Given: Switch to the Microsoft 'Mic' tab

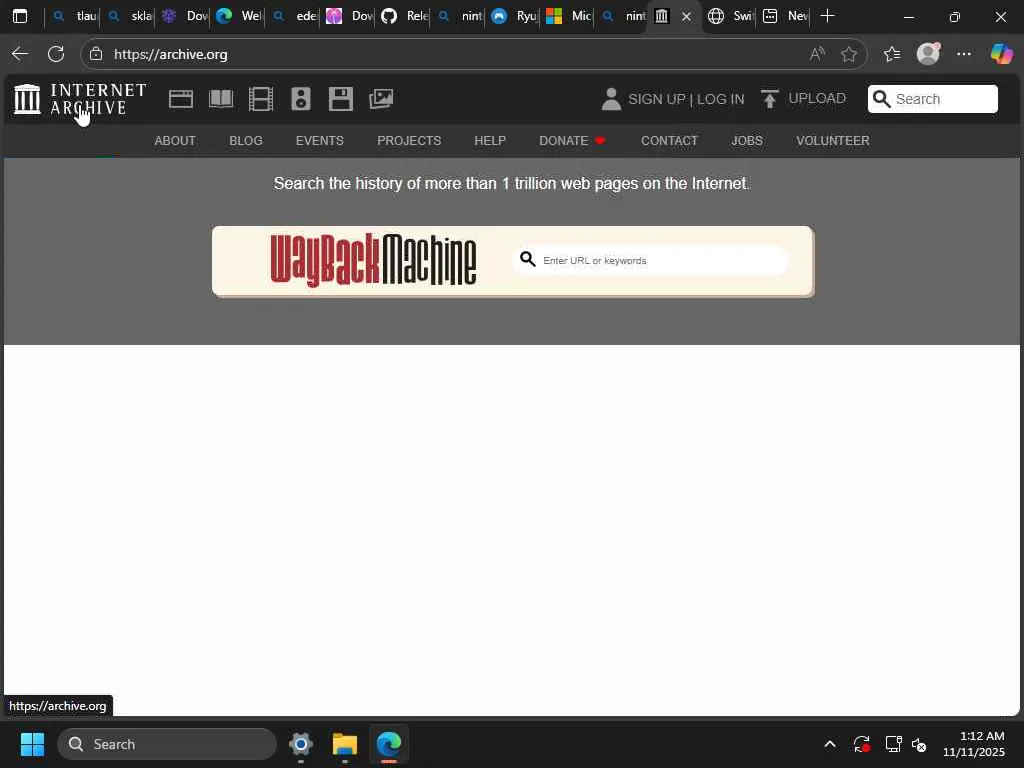Looking at the screenshot, I should 568,16.
